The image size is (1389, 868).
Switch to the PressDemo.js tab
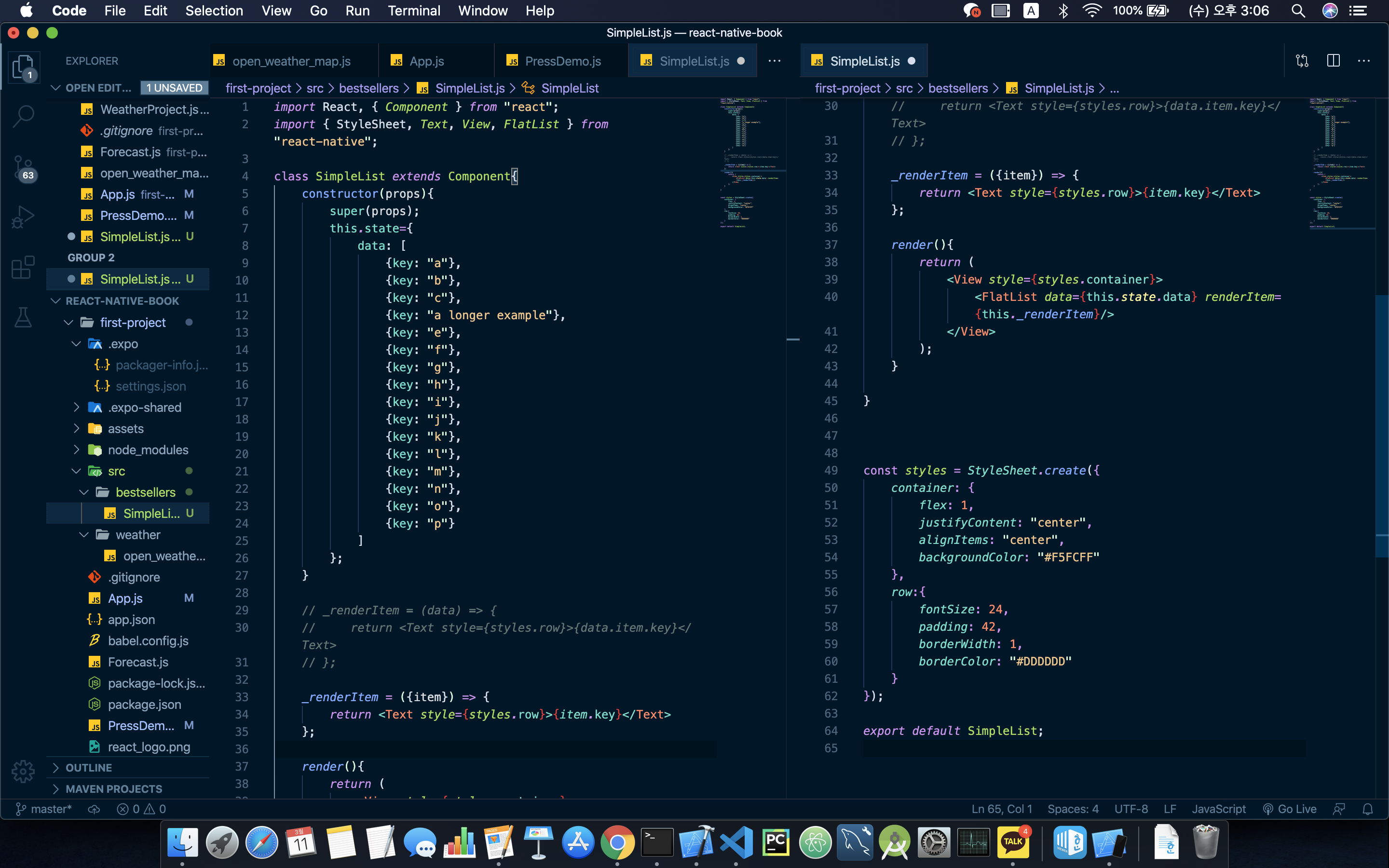[x=562, y=61]
